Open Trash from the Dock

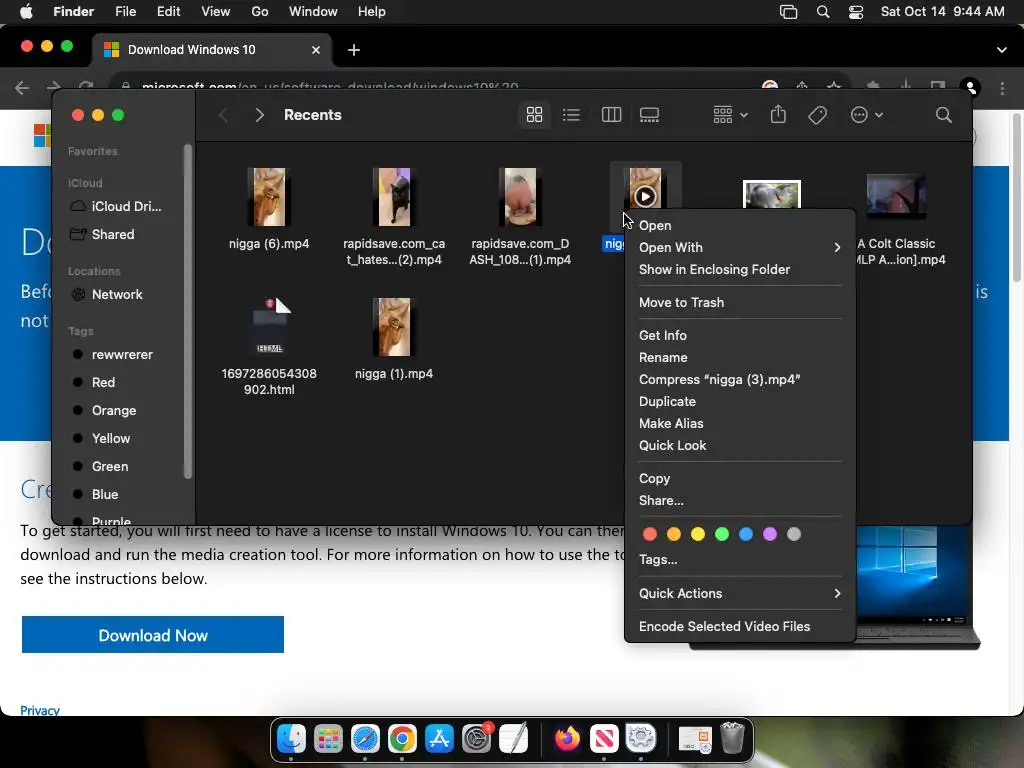point(733,739)
